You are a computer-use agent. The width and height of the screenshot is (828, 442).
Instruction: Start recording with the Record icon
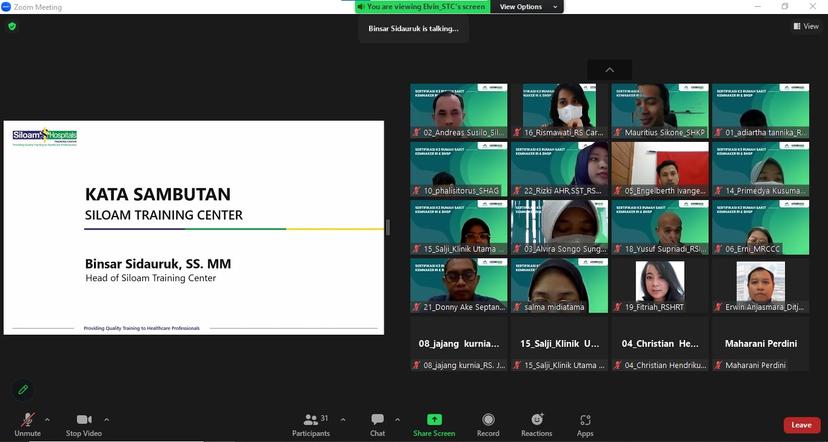(488, 419)
